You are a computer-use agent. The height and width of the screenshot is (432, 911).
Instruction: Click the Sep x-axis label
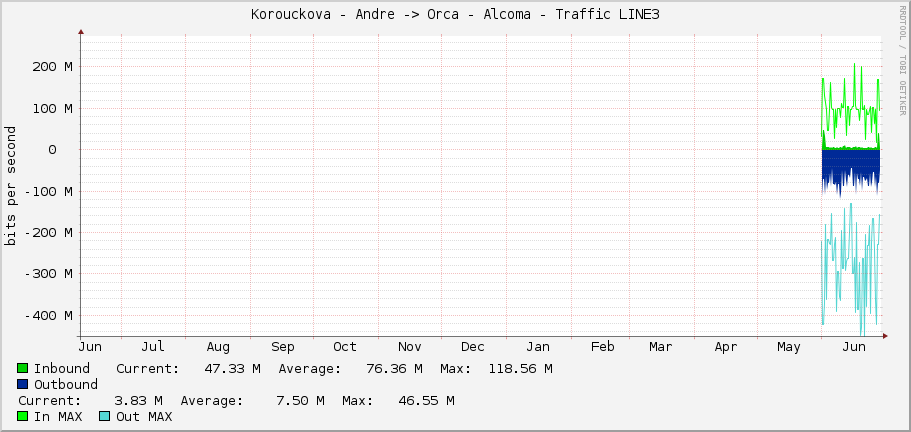pyautogui.click(x=282, y=347)
